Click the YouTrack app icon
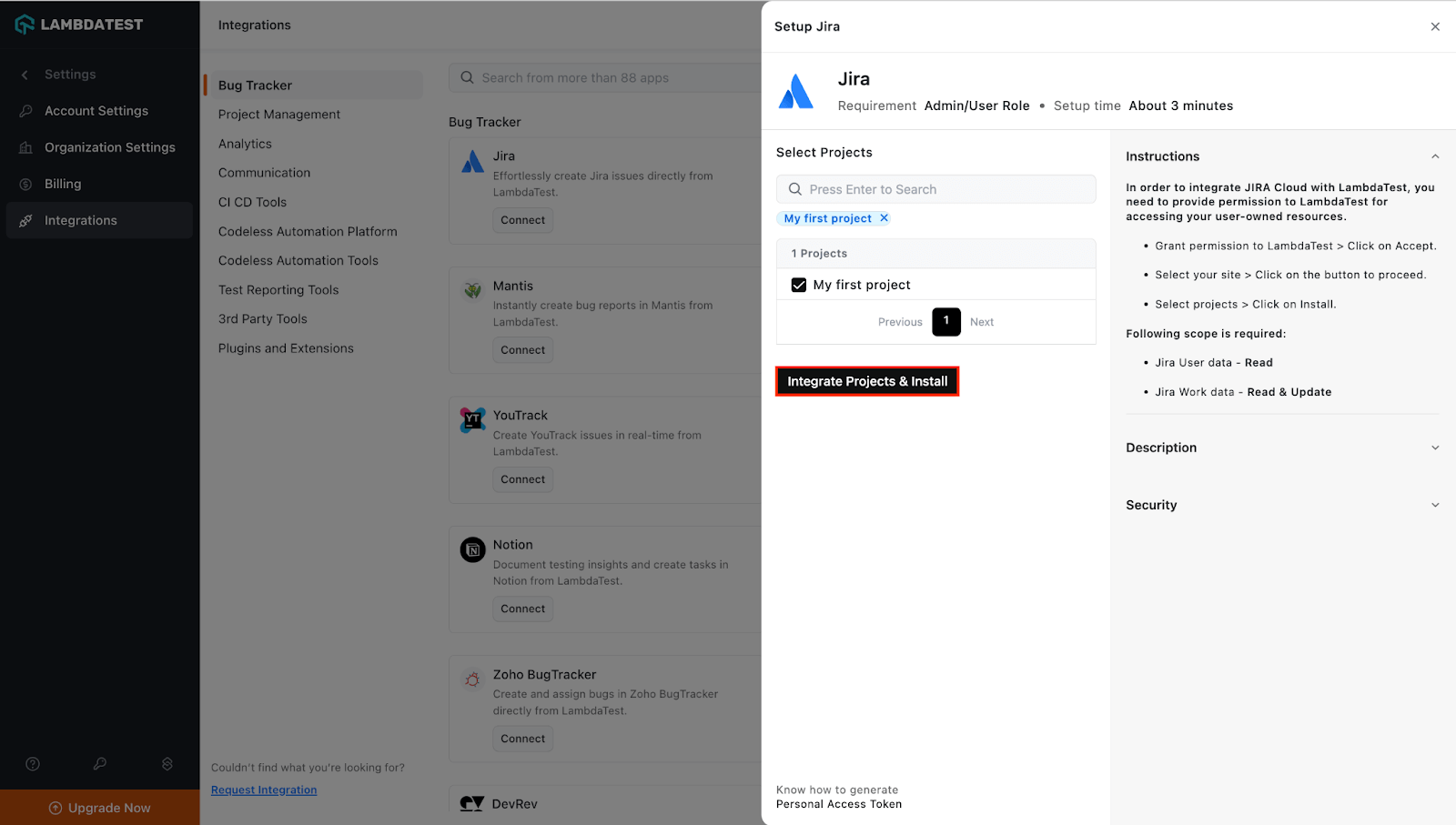This screenshot has height=825, width=1456. [472, 420]
